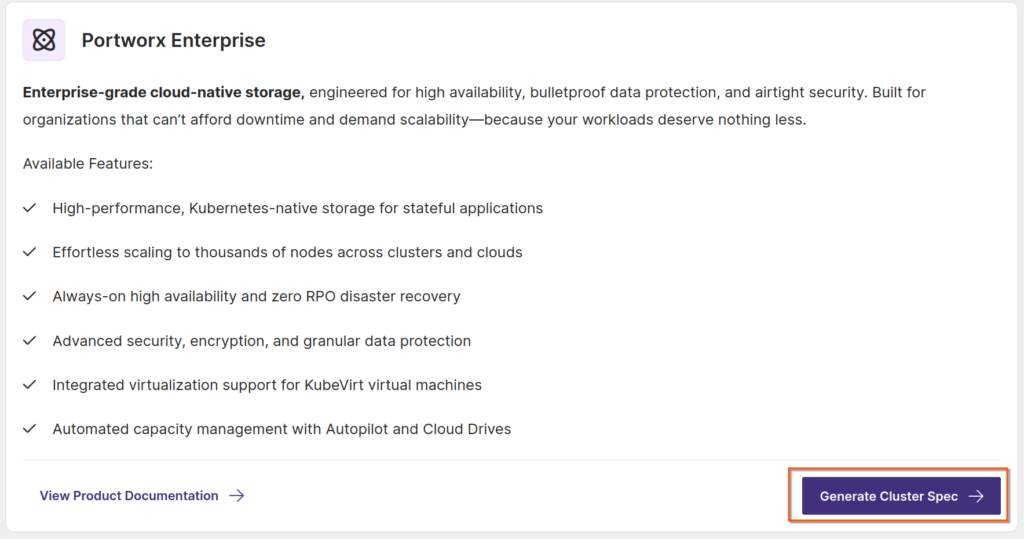Viewport: 1024px width, 539px height.
Task: Select Advanced security, encryption feature text
Action: pos(261,340)
